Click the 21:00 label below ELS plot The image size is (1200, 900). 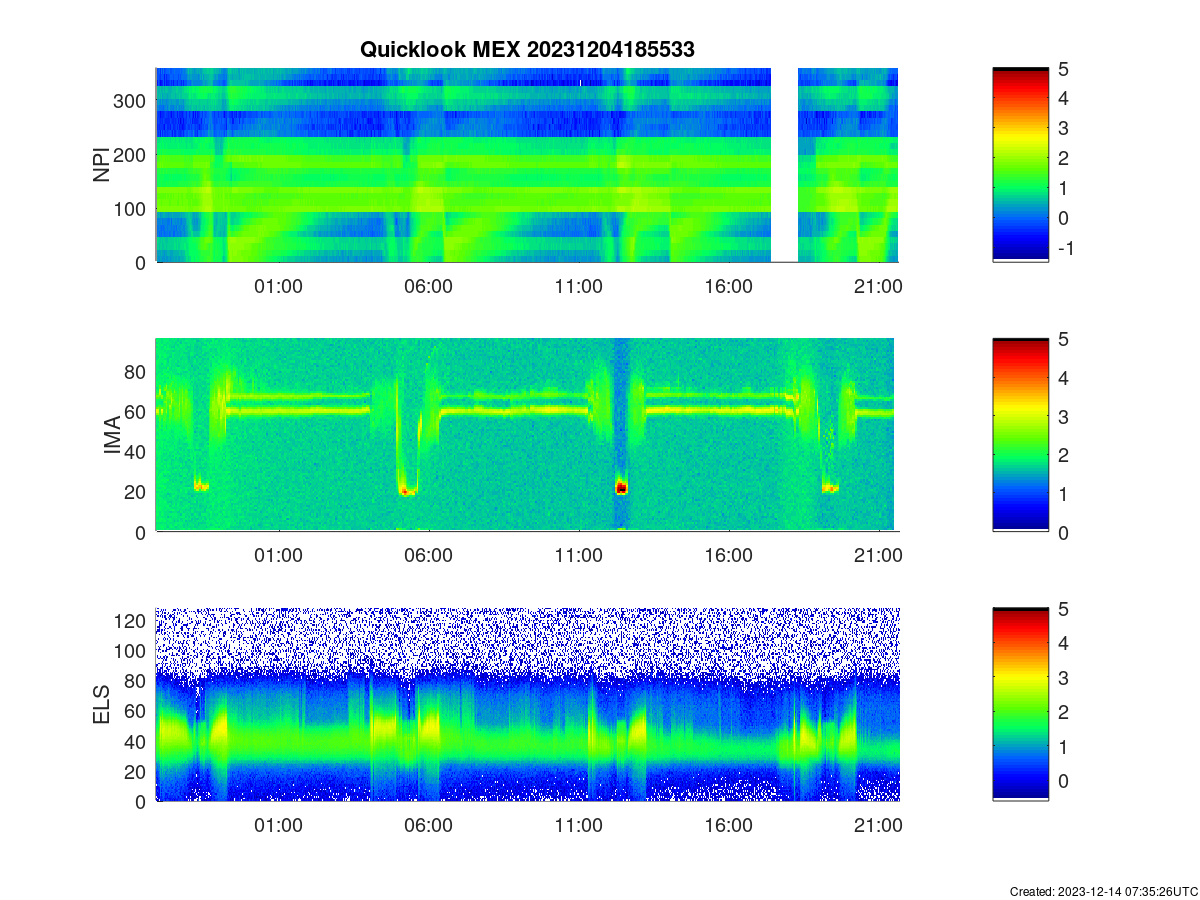pyautogui.click(x=878, y=825)
